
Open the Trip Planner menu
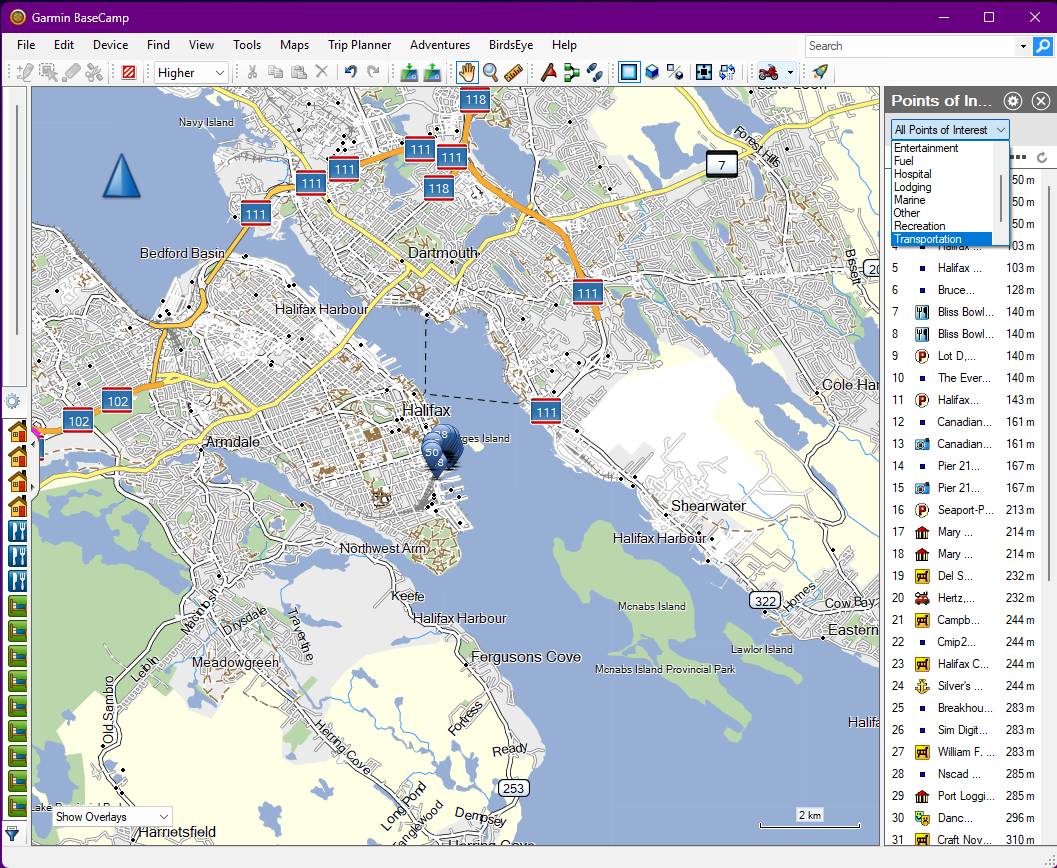point(359,45)
